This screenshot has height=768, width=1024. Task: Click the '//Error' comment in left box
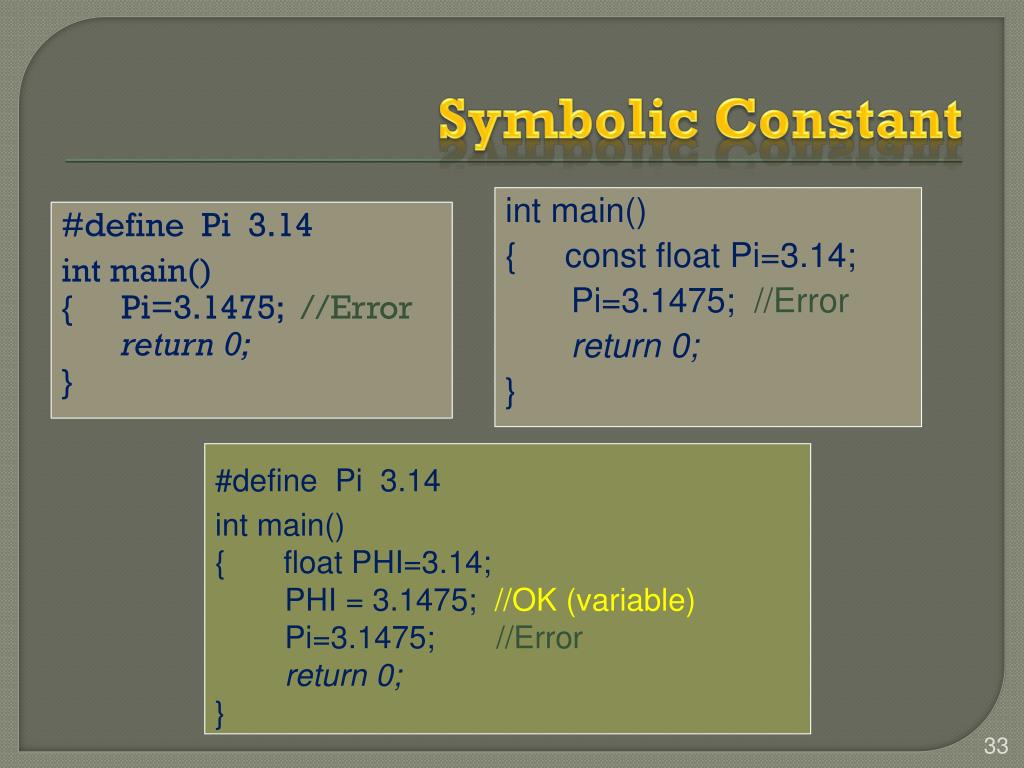point(356,308)
